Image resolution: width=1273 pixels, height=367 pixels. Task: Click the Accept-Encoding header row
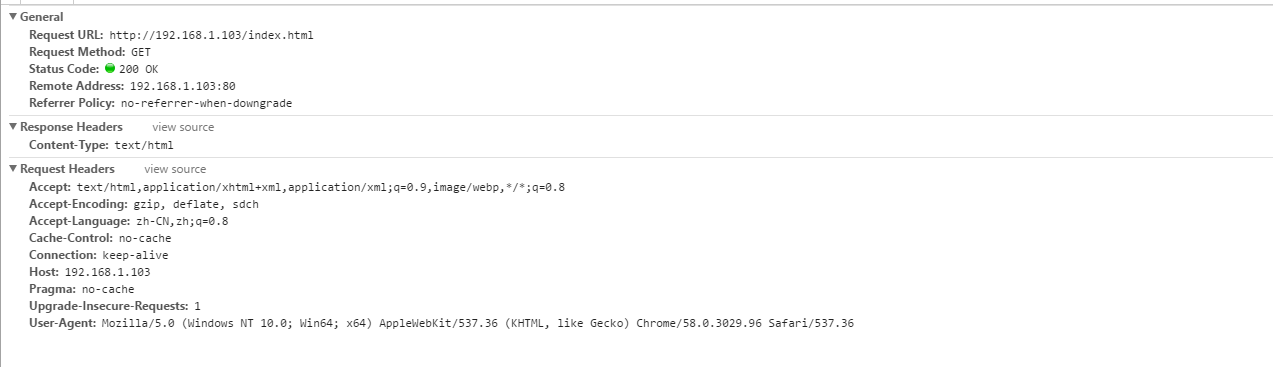[x=144, y=204]
